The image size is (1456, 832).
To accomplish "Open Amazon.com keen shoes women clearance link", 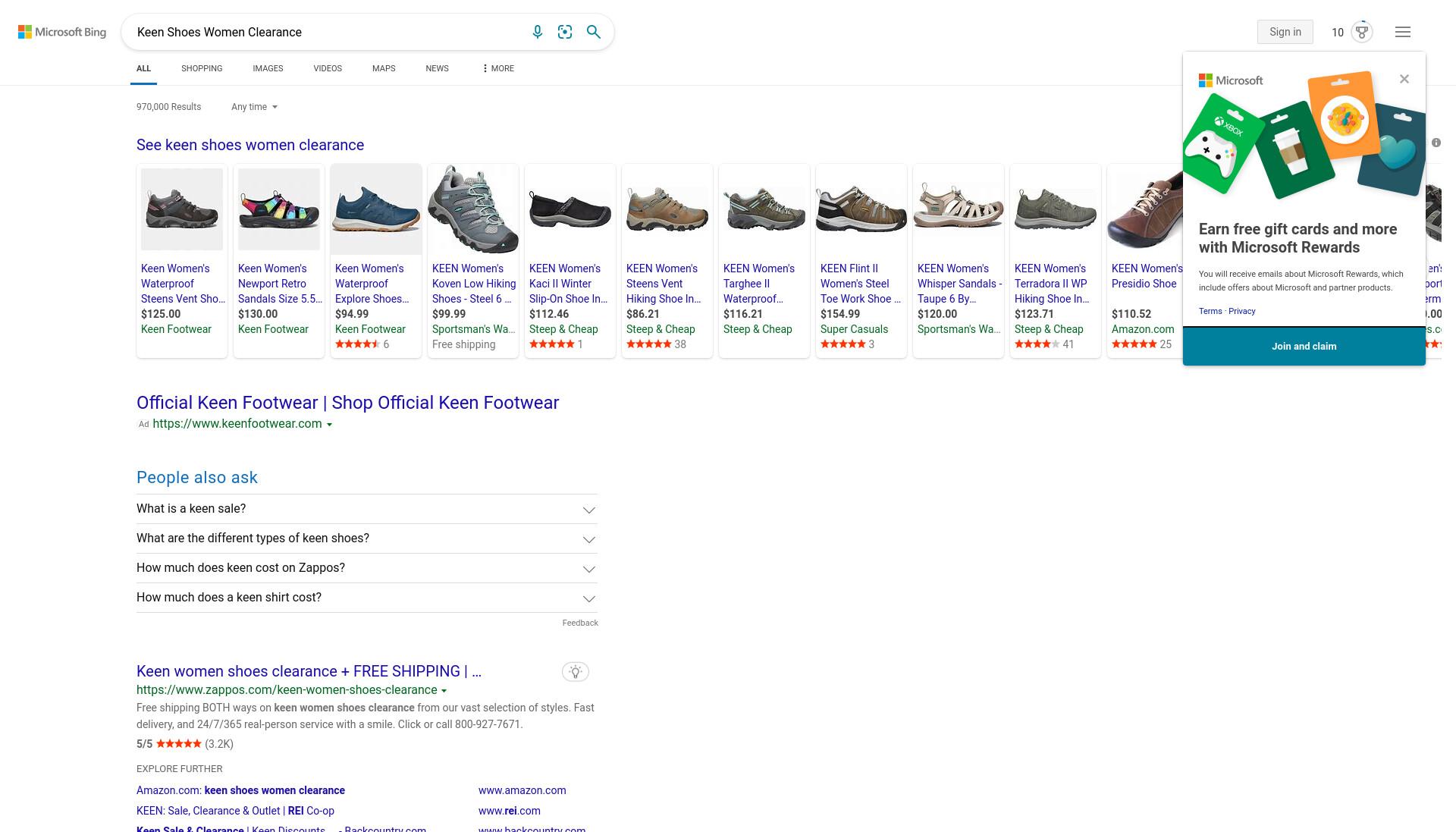I will (240, 790).
